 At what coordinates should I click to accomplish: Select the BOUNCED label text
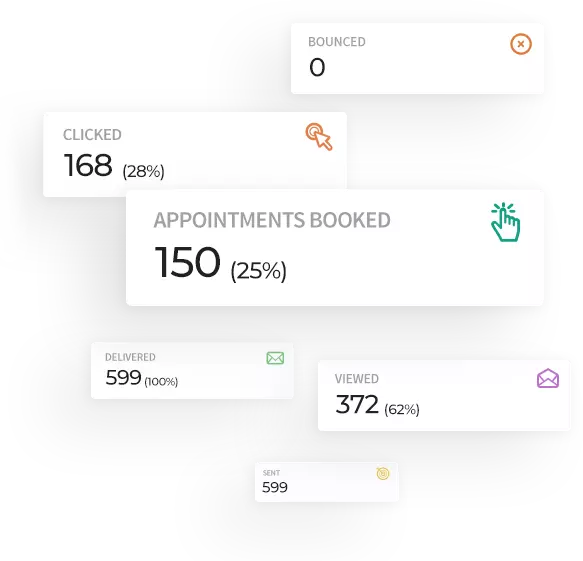(336, 42)
